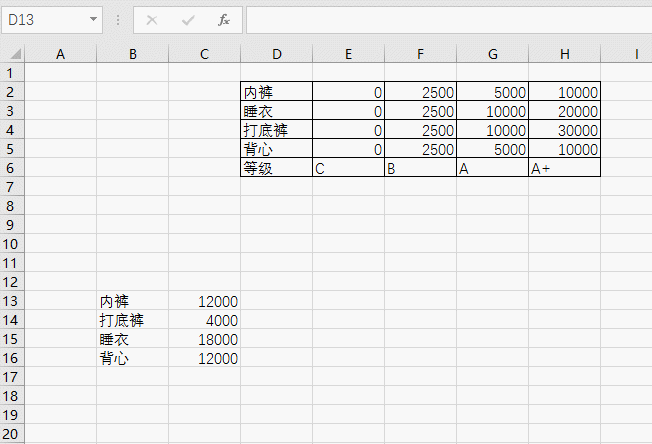Select cell G2 showing 5000
This screenshot has width=652, height=444.
[493, 92]
